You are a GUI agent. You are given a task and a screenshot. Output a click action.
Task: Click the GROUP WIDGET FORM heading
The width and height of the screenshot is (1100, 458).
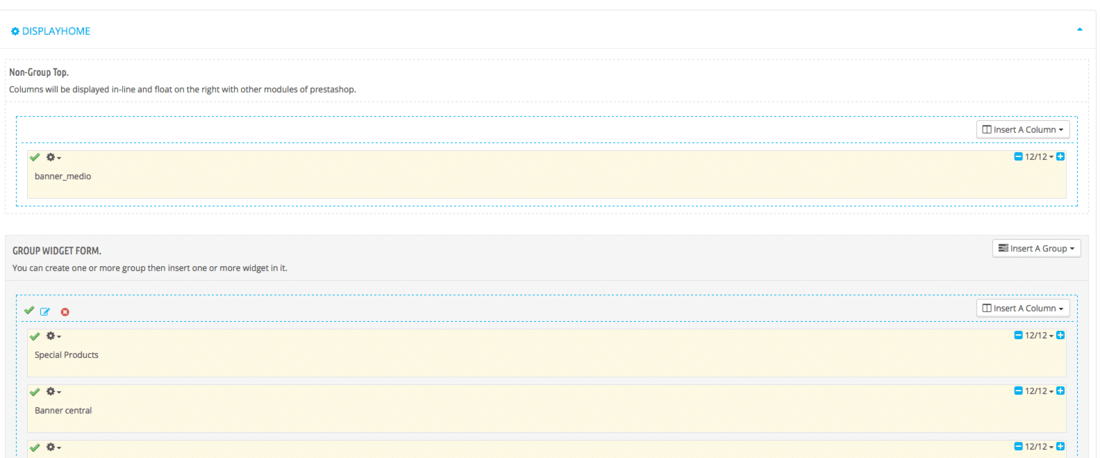pyautogui.click(x=58, y=250)
